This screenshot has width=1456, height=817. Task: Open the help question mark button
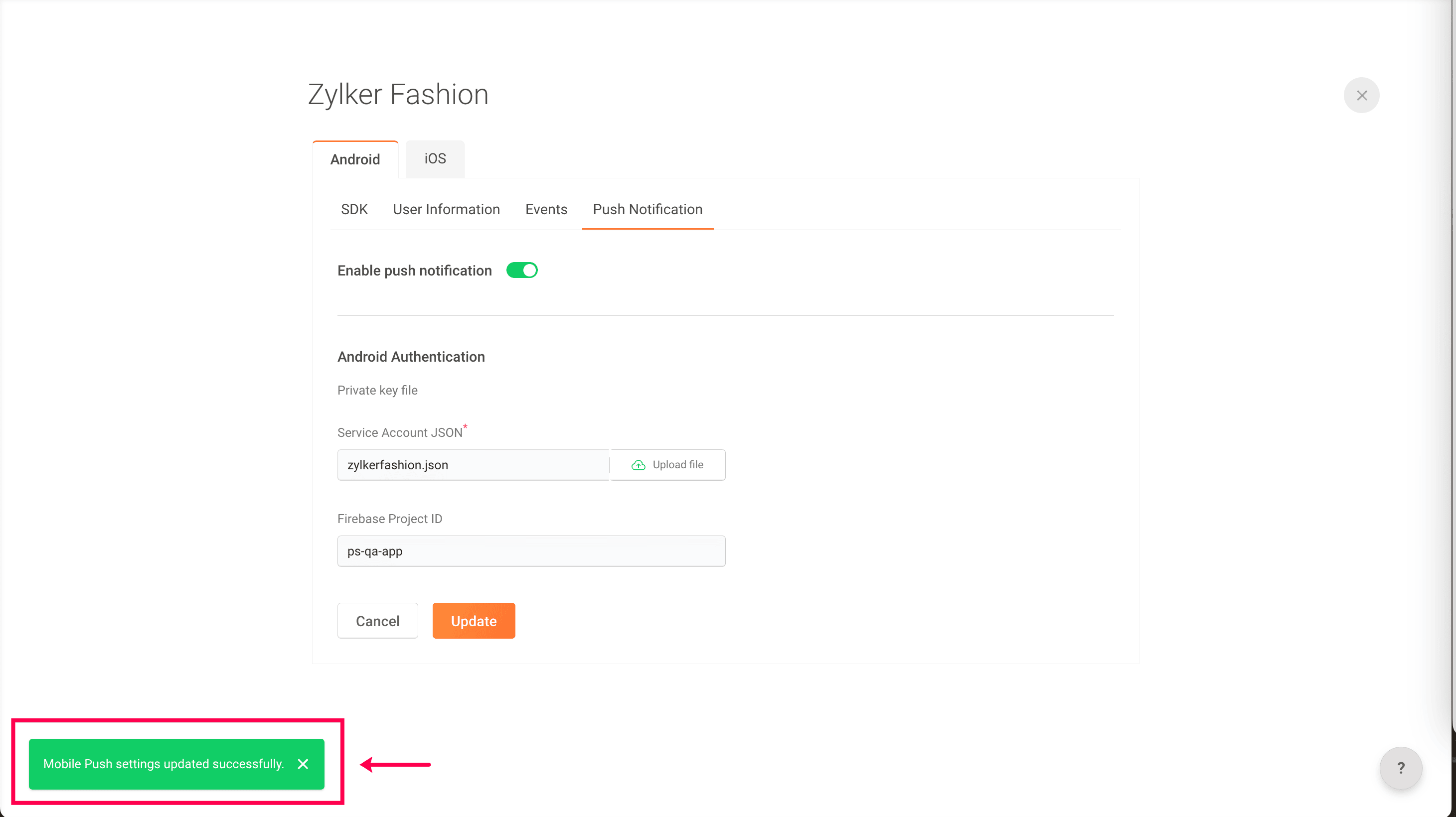pos(1401,768)
